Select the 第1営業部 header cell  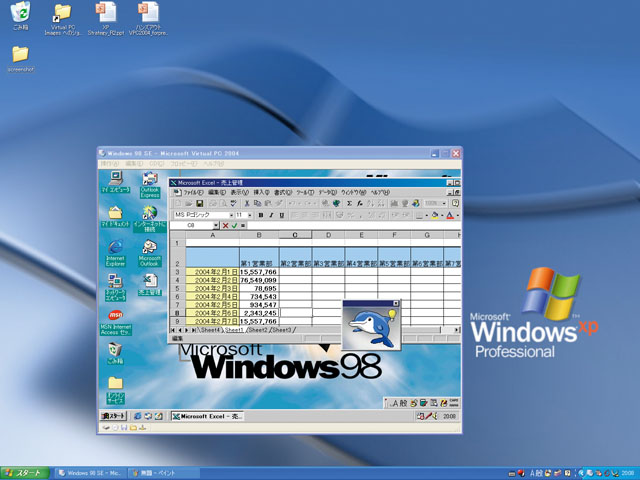[x=259, y=257]
